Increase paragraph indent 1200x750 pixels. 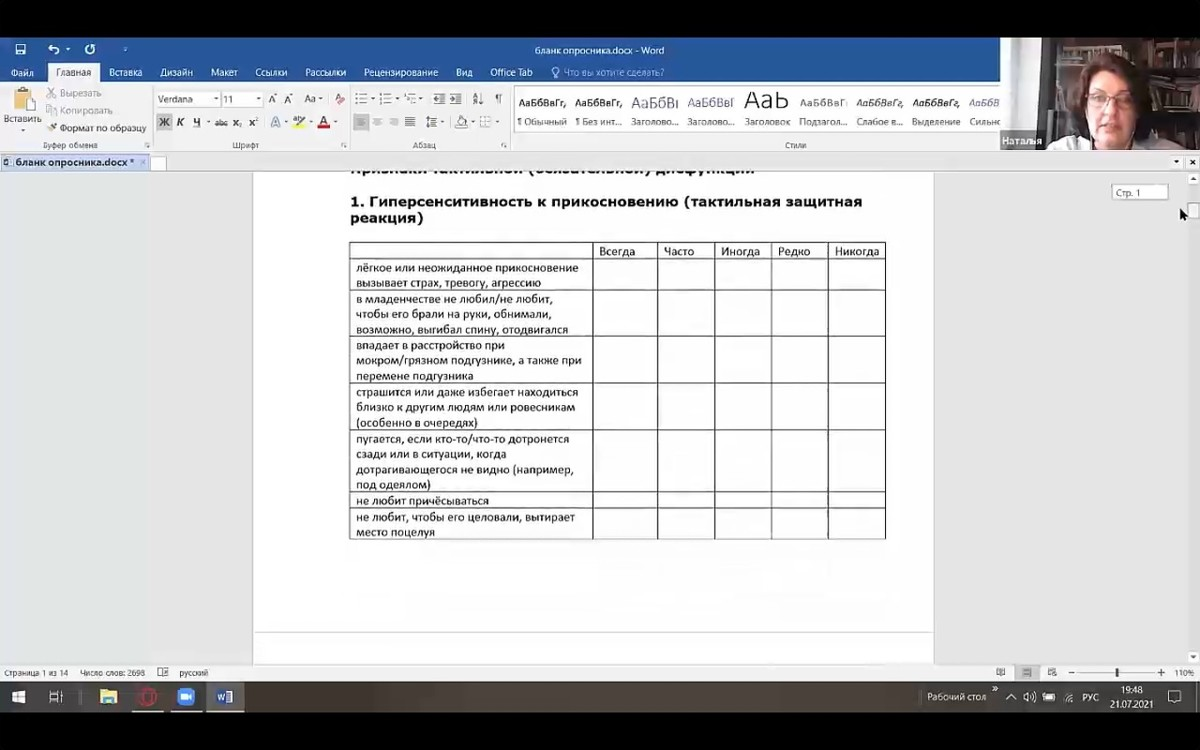coord(456,99)
